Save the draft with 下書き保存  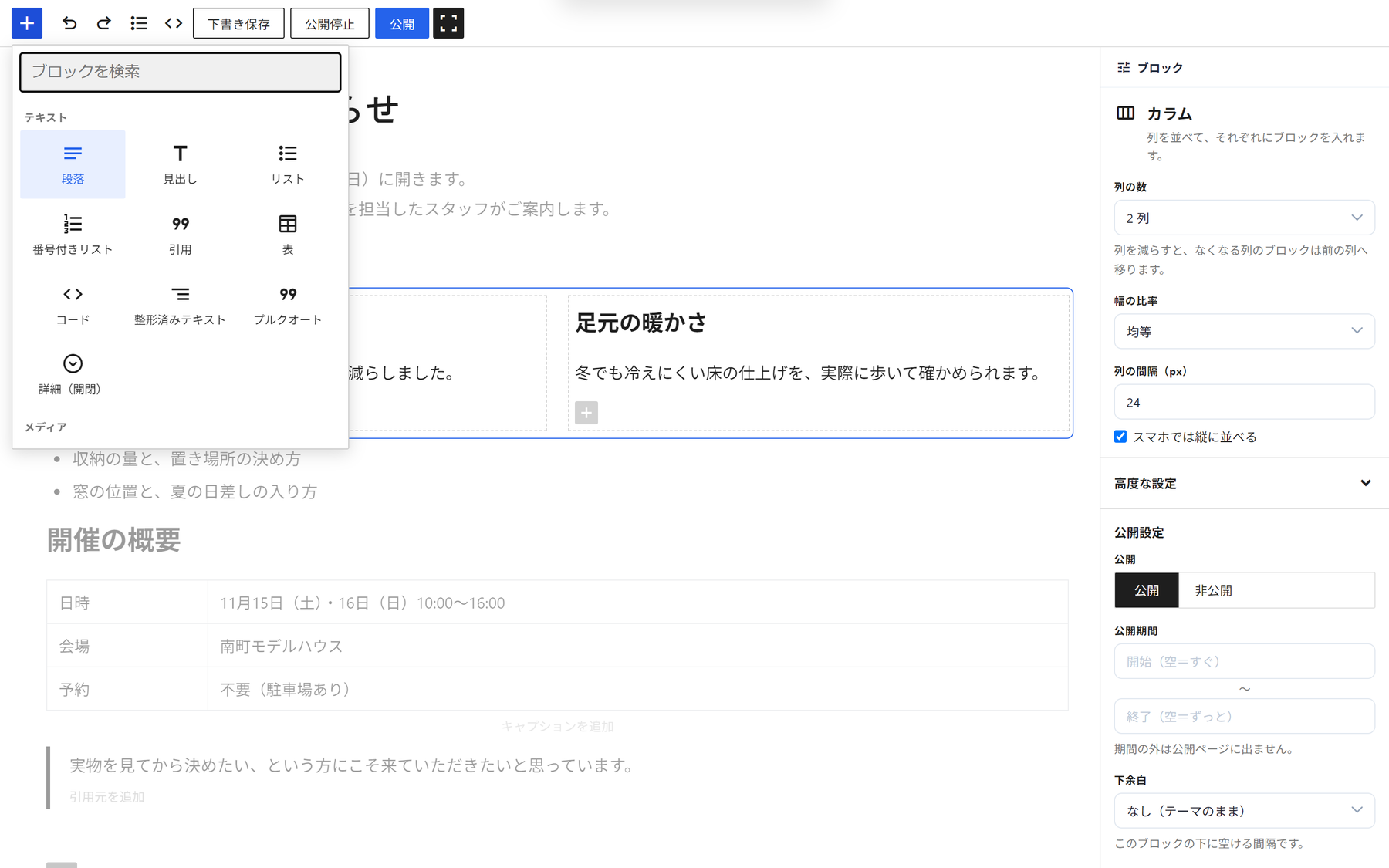coord(238,23)
